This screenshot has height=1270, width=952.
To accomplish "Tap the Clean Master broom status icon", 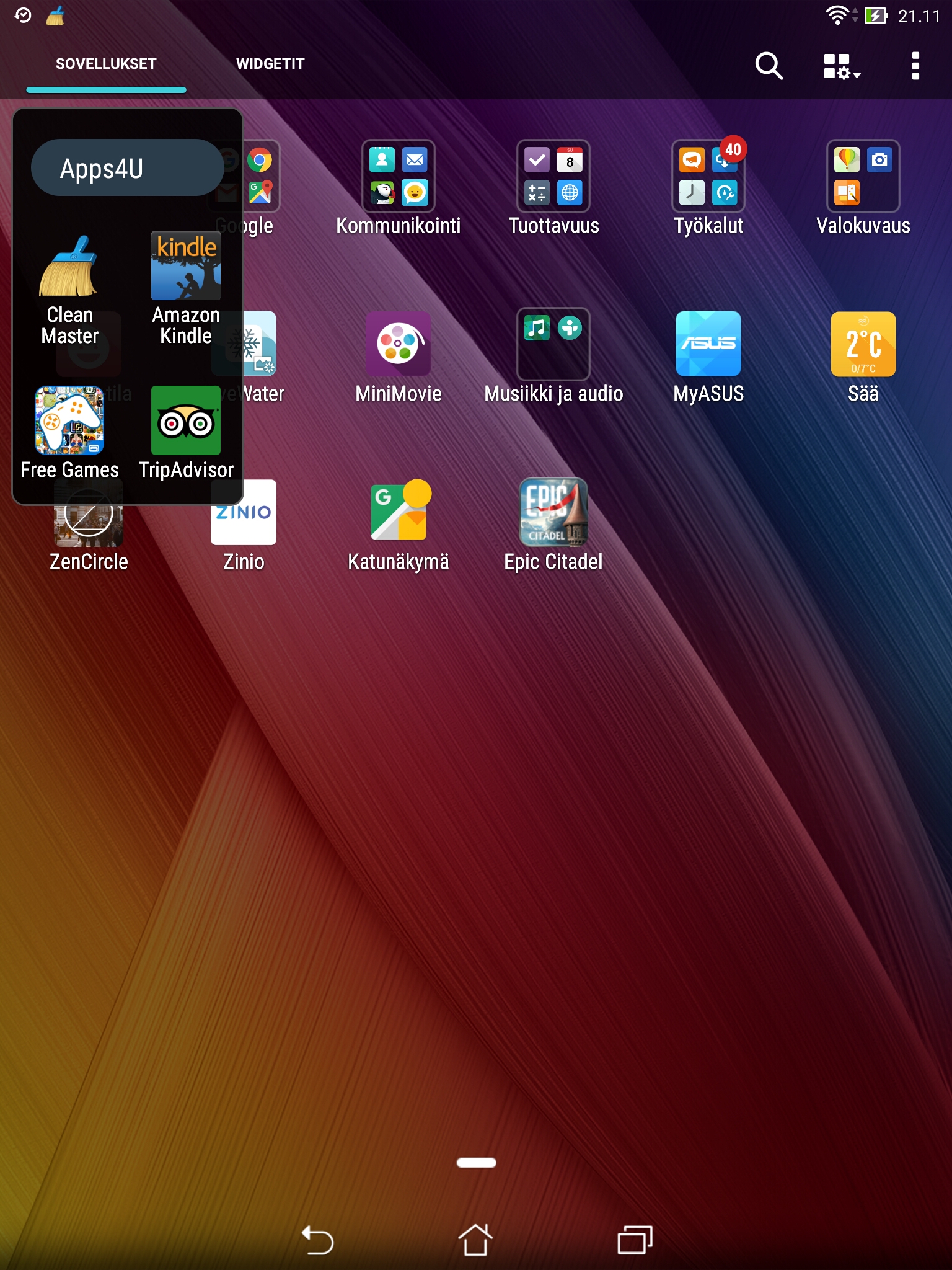I will 56,16.
